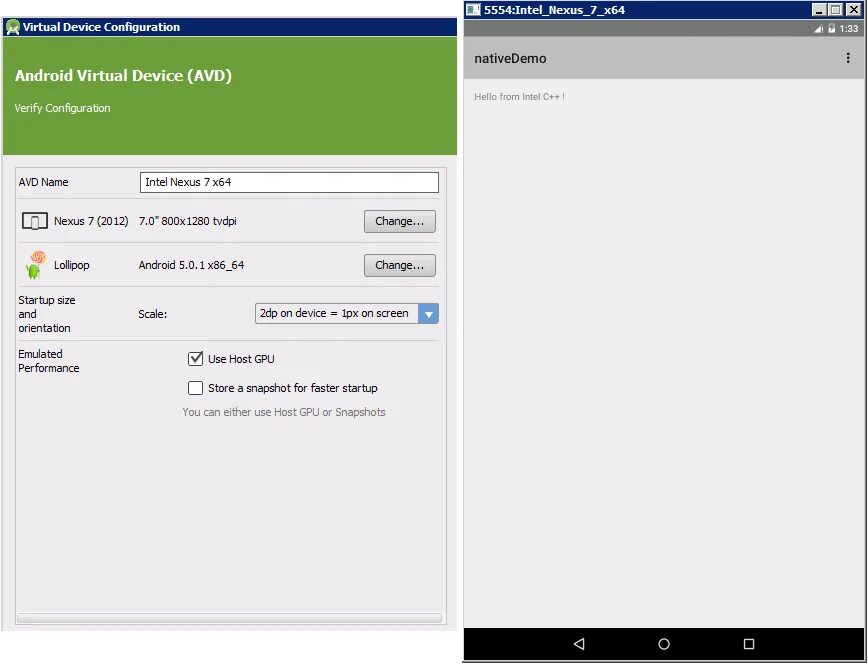Close the Intel_Nexus_7_x64 emulator window
This screenshot has height=665, width=868.
(854, 9)
